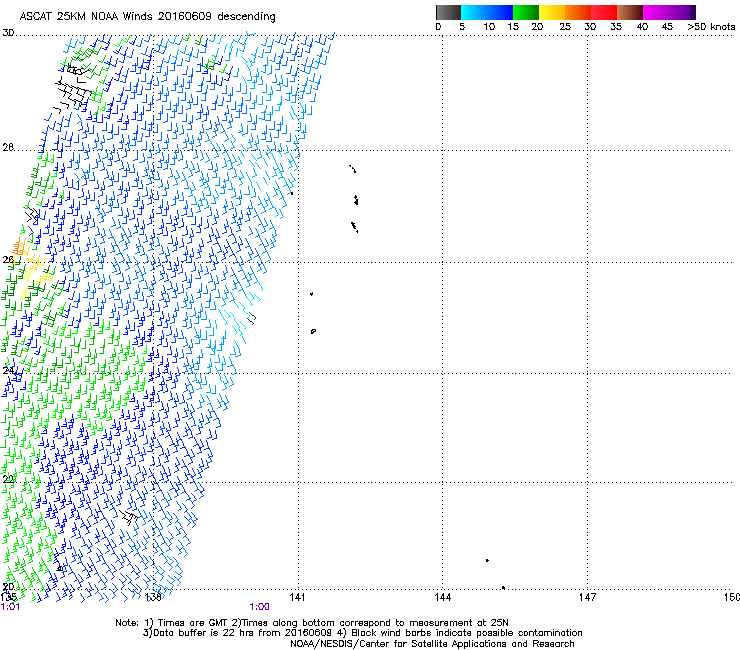Image resolution: width=740 pixels, height=650 pixels.
Task: Click the magenta 40-45 knots legend color
Action: 656,12
